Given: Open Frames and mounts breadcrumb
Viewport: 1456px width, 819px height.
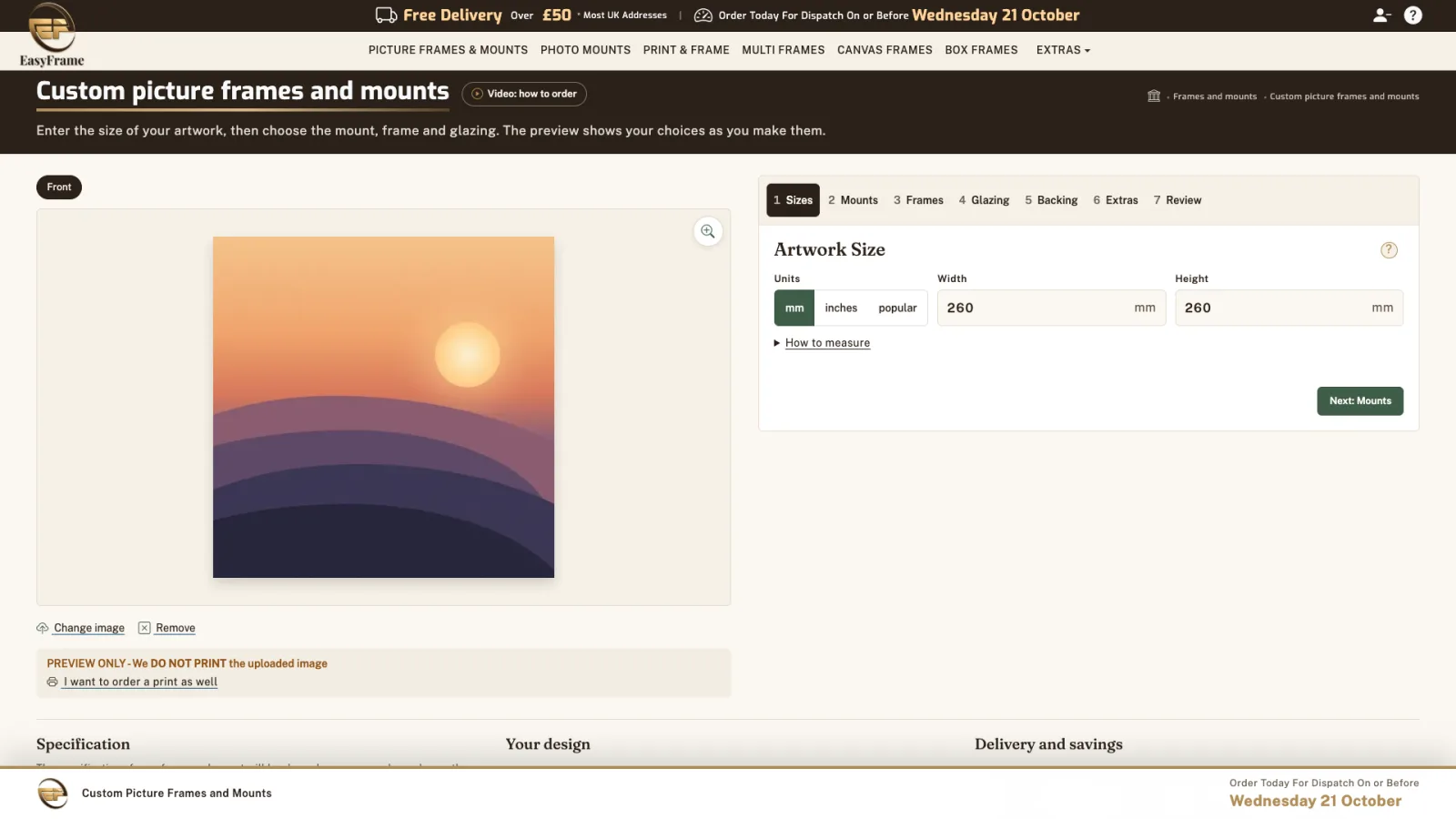Looking at the screenshot, I should click(1214, 96).
